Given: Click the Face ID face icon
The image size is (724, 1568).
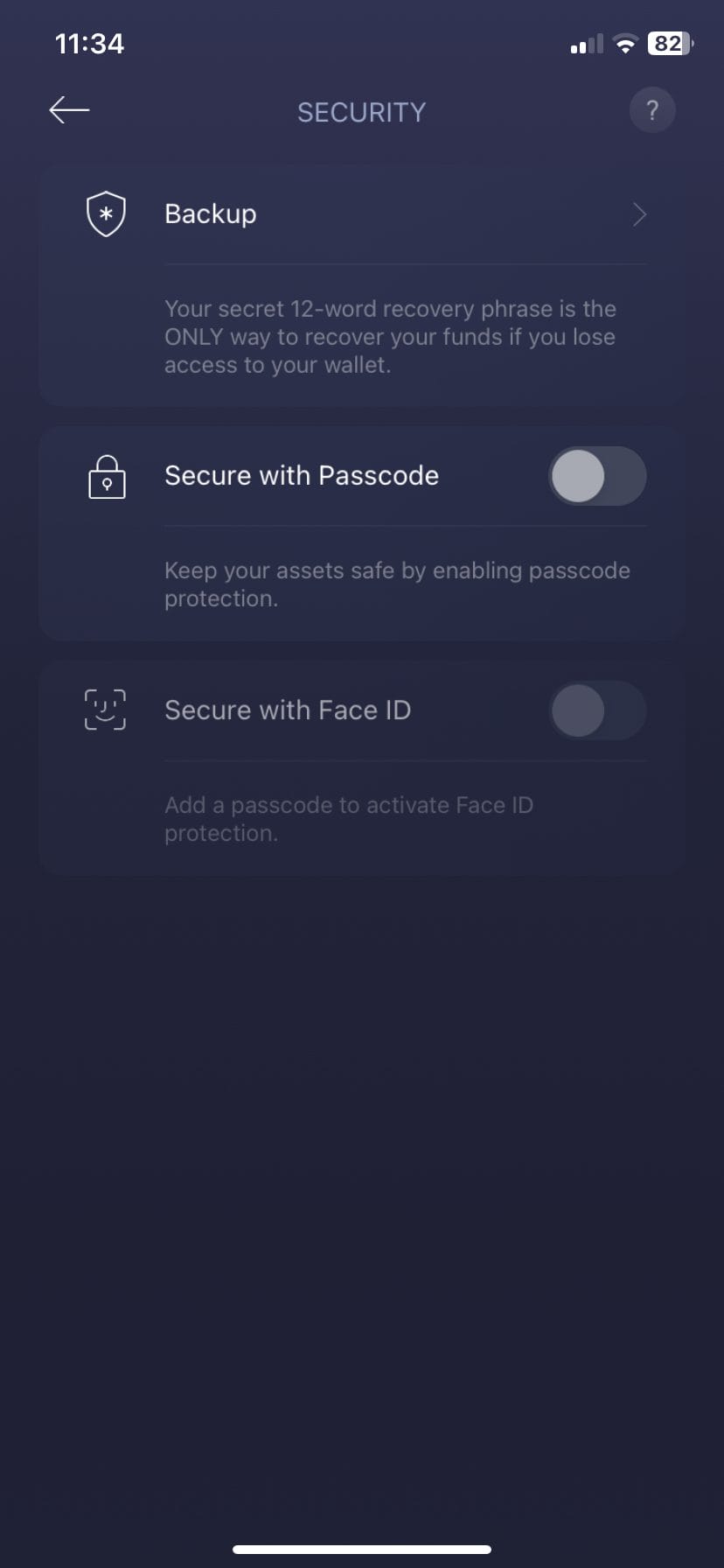Looking at the screenshot, I should coord(105,710).
